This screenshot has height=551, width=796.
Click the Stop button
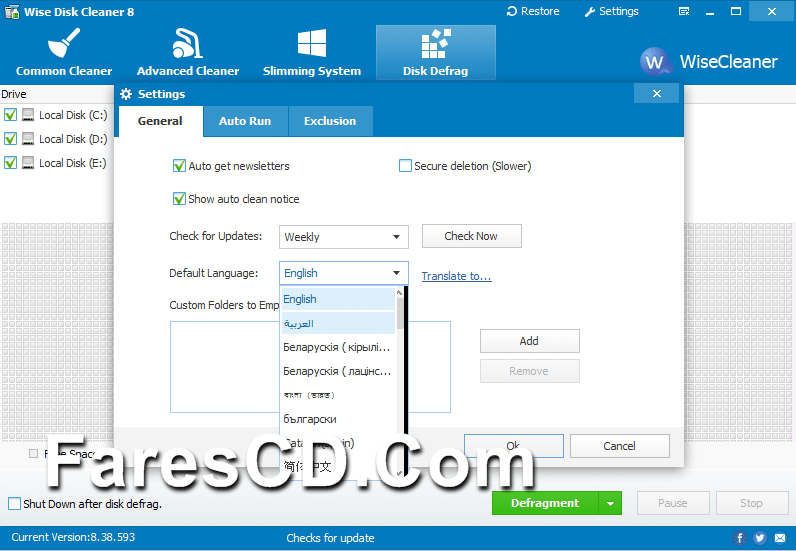tap(752, 503)
